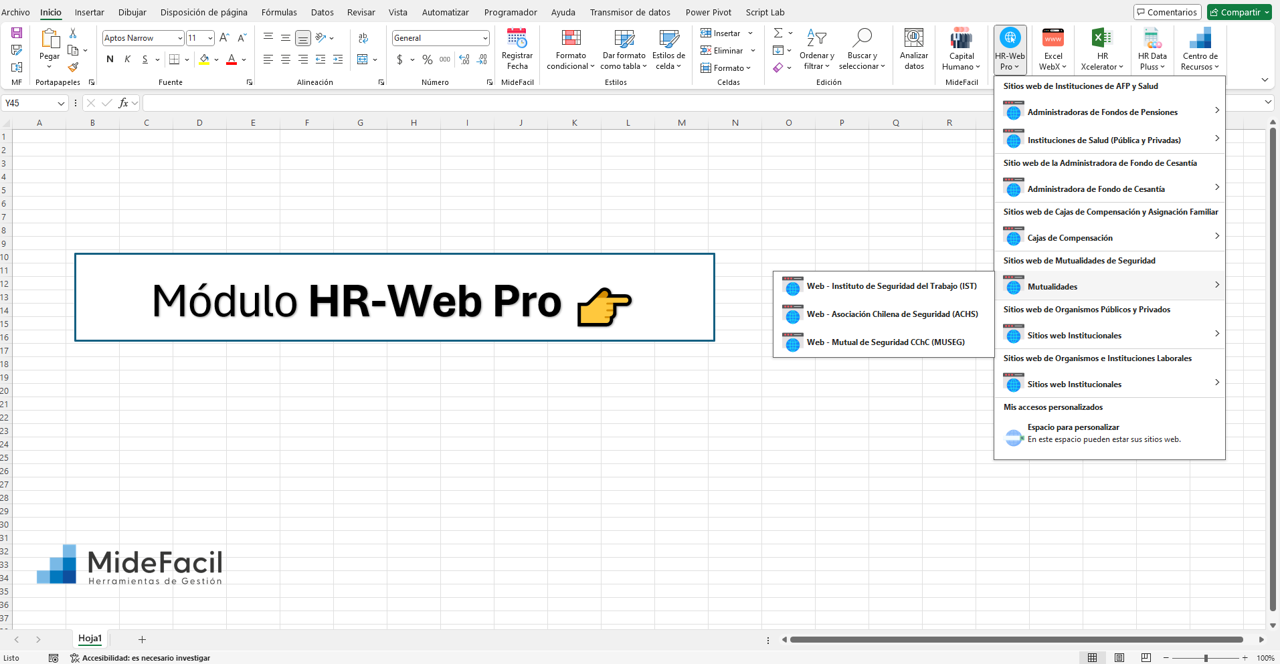Toggle center horizontal alignment

[285, 60]
